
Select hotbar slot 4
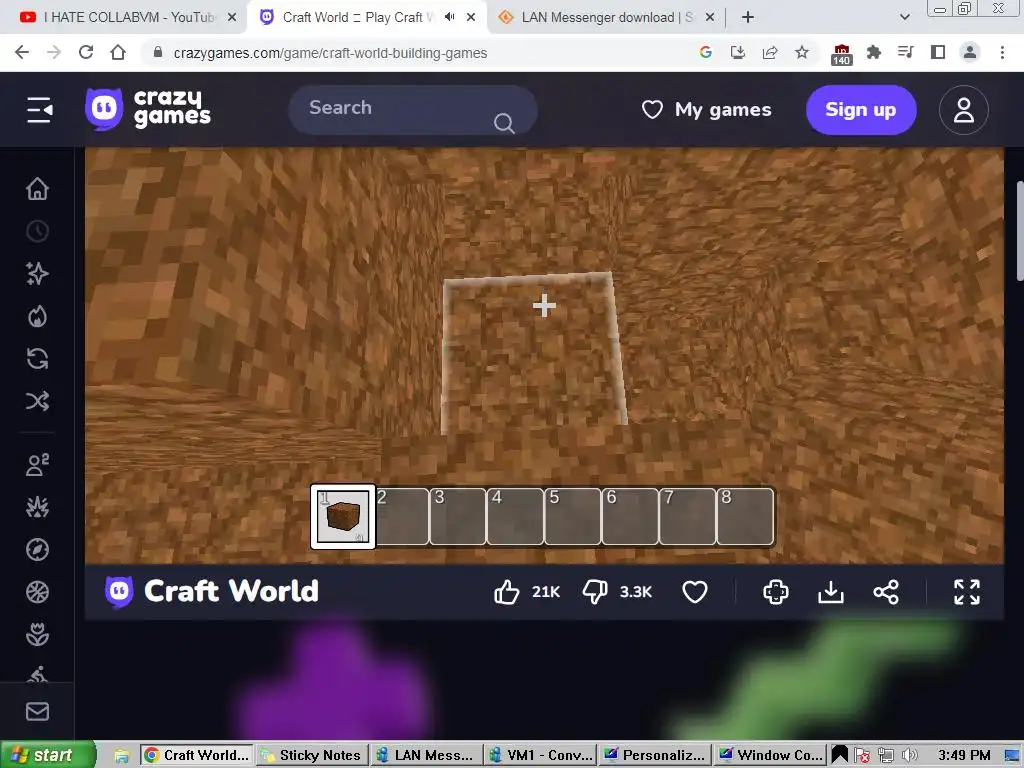516,517
